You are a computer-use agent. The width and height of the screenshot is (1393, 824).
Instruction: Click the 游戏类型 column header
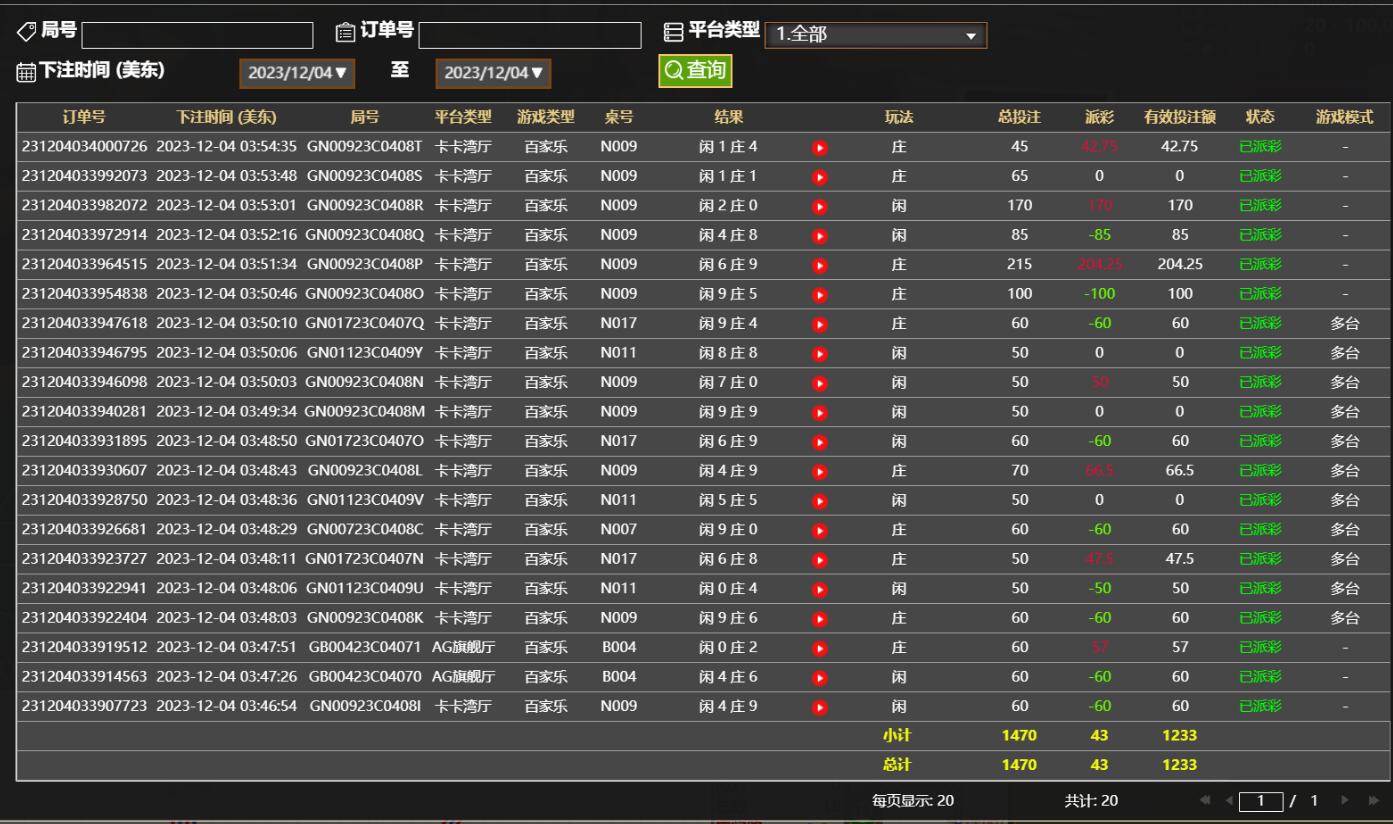coord(546,117)
